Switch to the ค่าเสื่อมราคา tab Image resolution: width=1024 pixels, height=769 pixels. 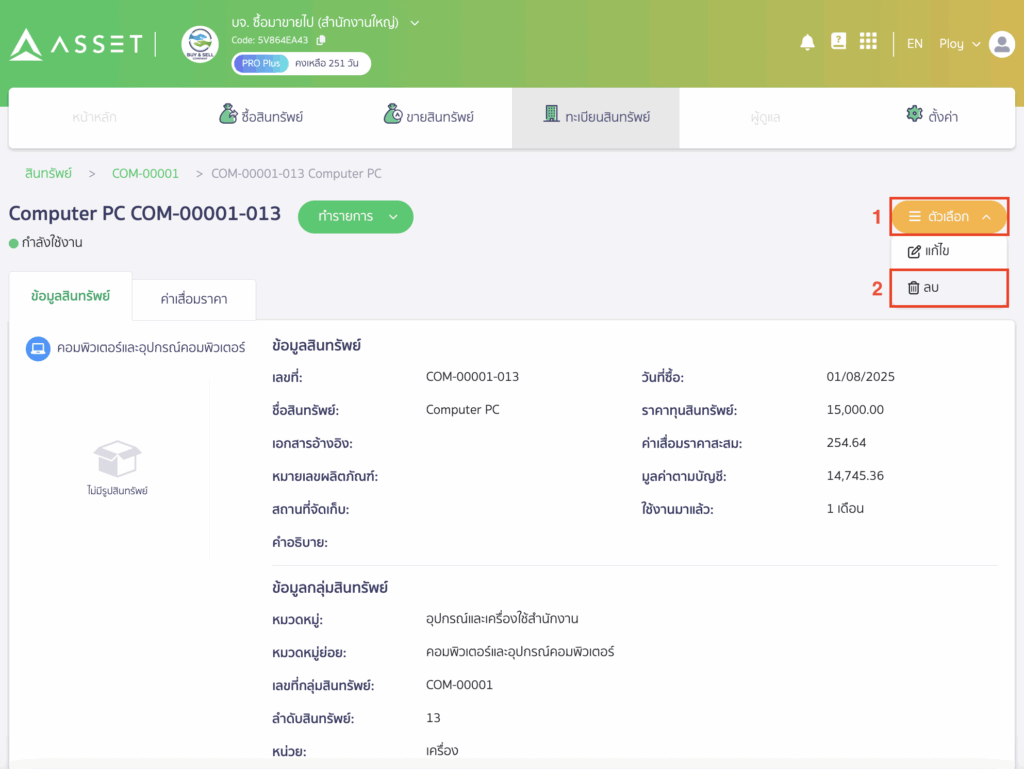pos(194,299)
